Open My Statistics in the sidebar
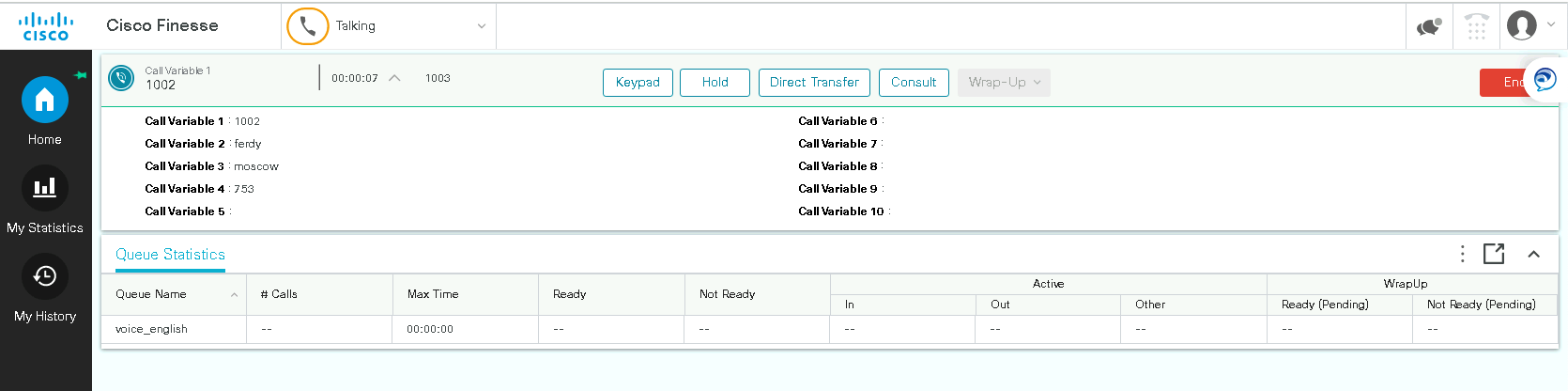The image size is (1568, 391). tap(44, 189)
